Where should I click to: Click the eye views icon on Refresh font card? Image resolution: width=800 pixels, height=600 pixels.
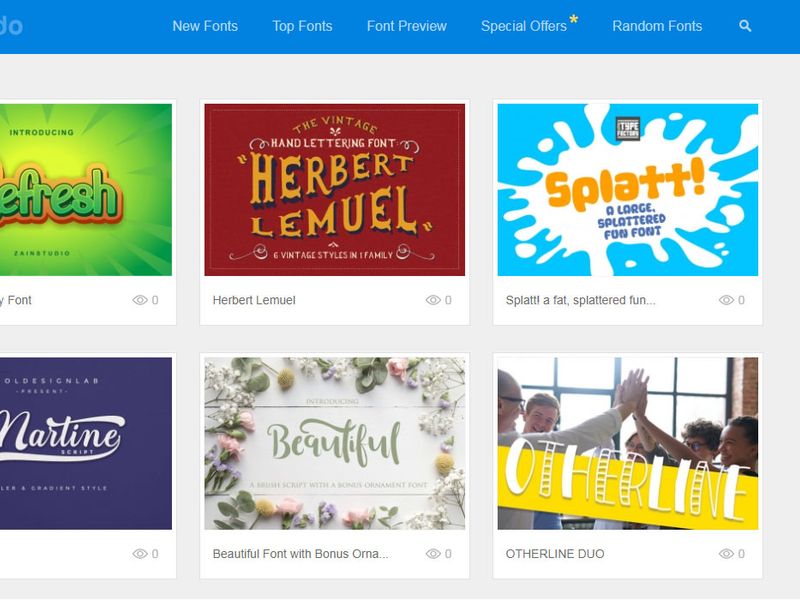tap(140, 300)
